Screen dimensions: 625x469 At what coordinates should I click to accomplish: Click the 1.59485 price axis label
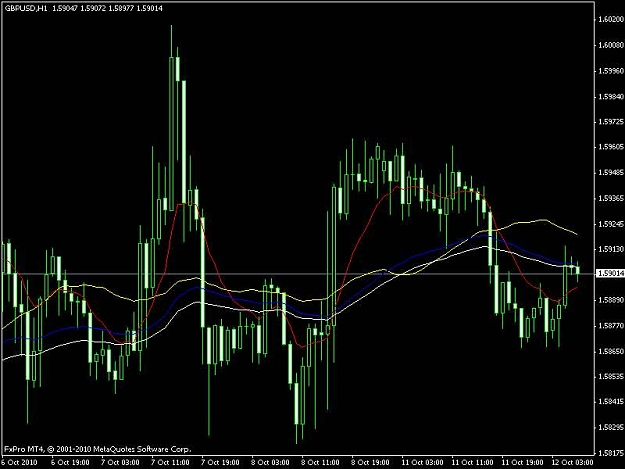pos(610,173)
